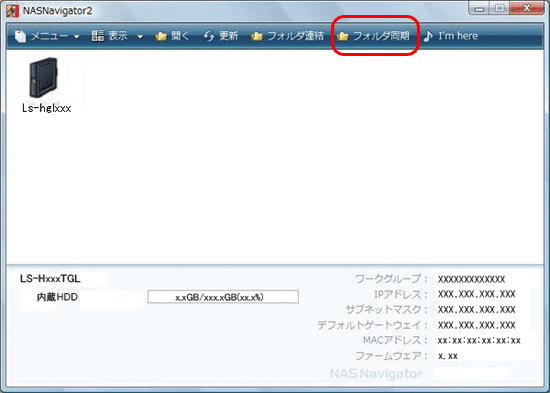This screenshot has width=550, height=393.
Task: Click the ワークグループ label
Action: click(x=391, y=279)
